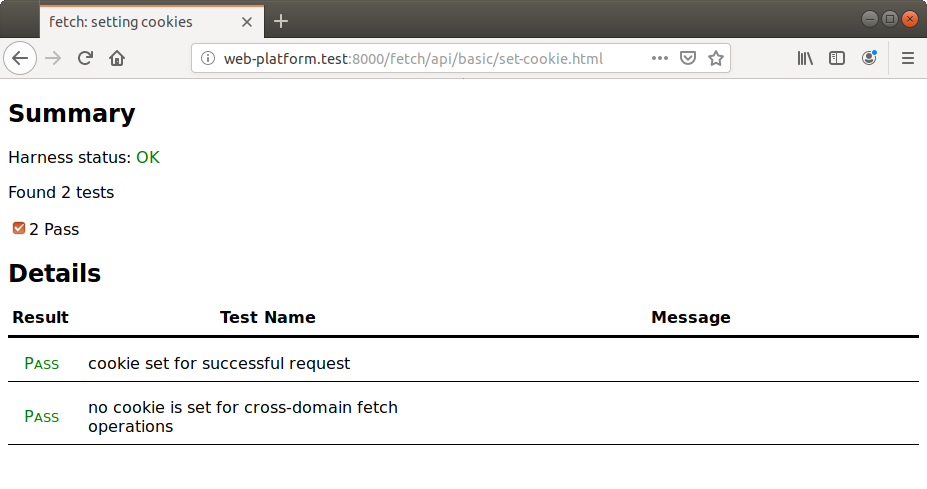The height and width of the screenshot is (489, 927).
Task: Reload the current page
Action: [x=86, y=58]
